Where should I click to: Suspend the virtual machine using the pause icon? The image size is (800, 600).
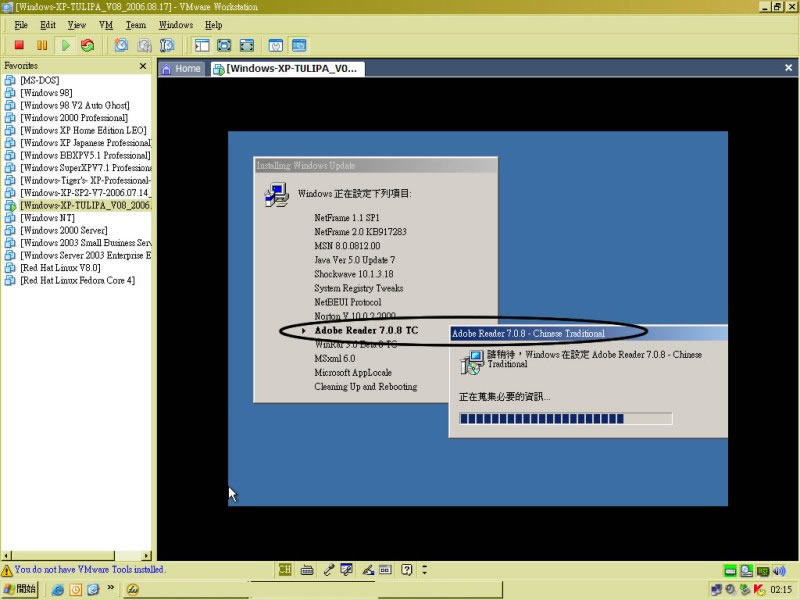coord(42,45)
